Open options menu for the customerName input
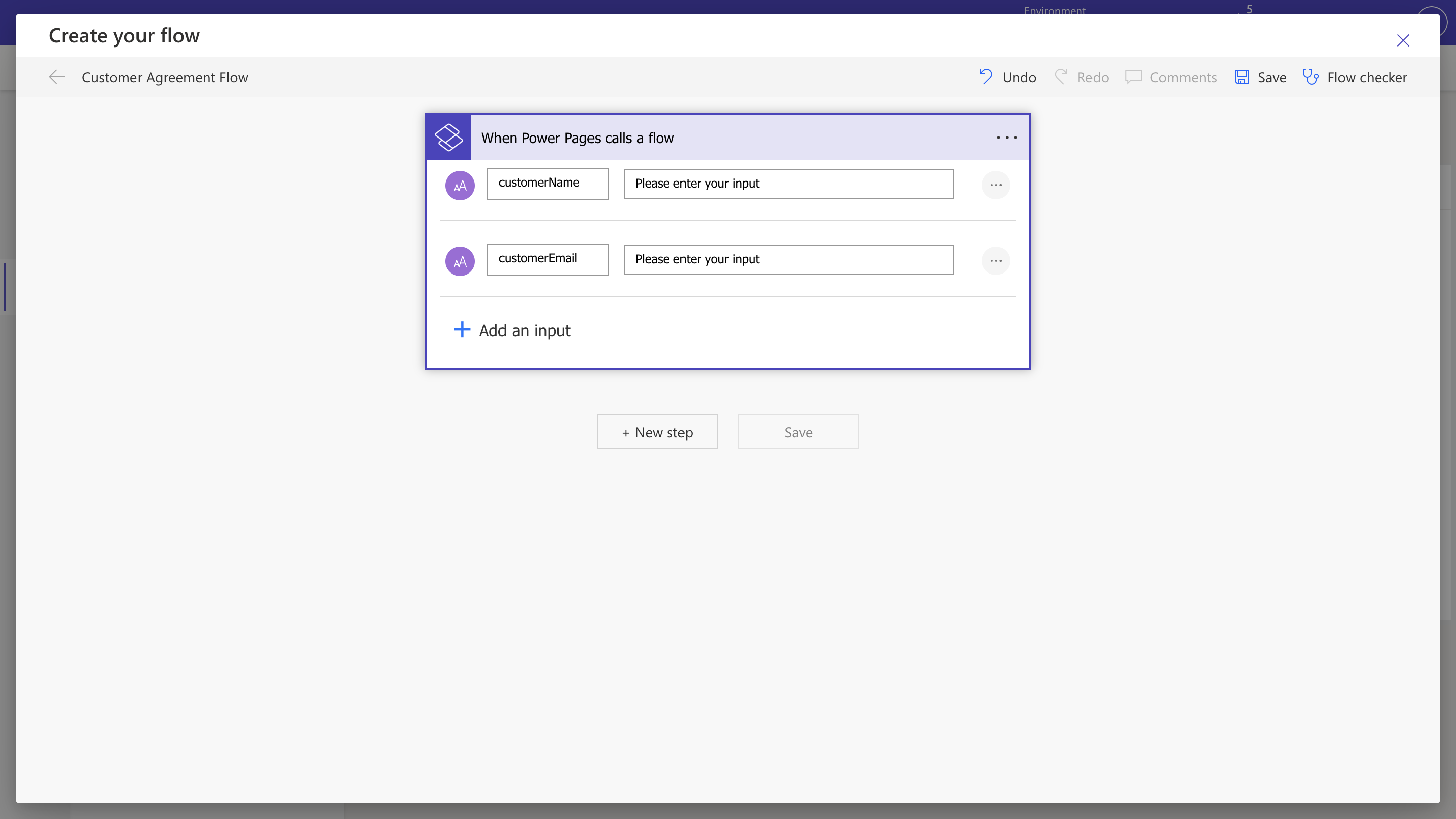 996,185
